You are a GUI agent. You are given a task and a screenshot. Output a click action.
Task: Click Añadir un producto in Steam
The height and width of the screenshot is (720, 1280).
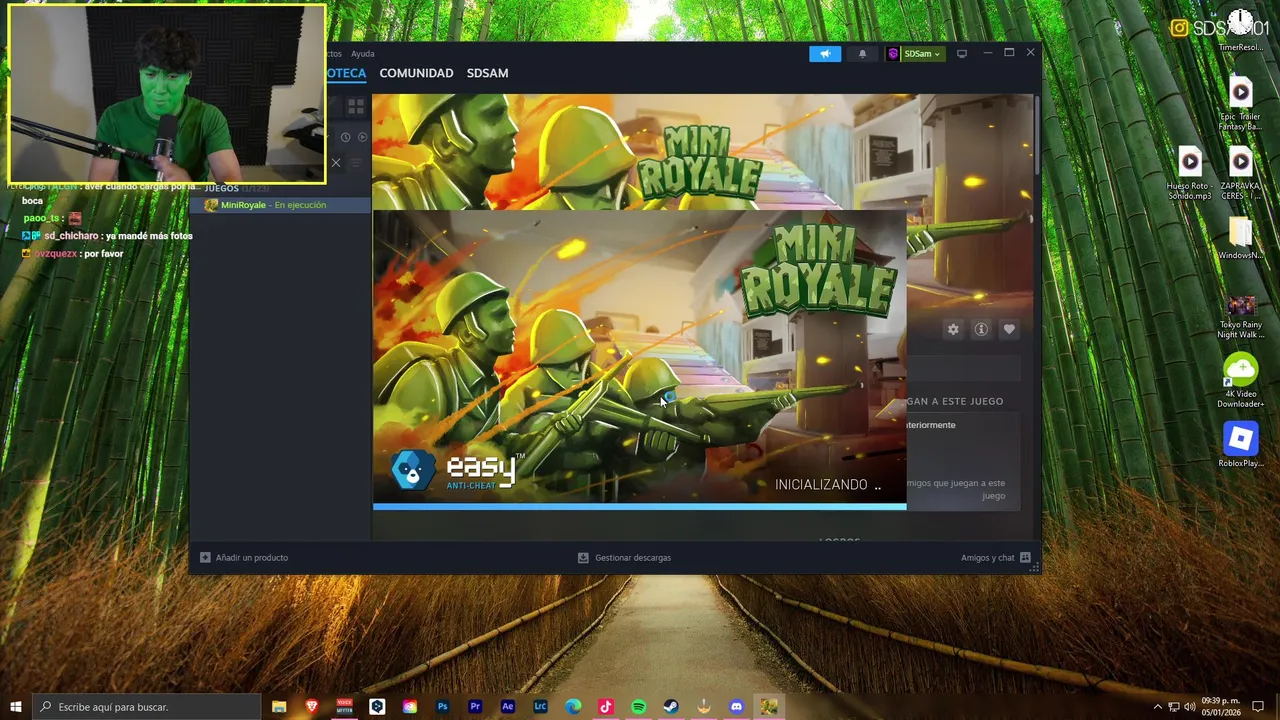click(244, 558)
